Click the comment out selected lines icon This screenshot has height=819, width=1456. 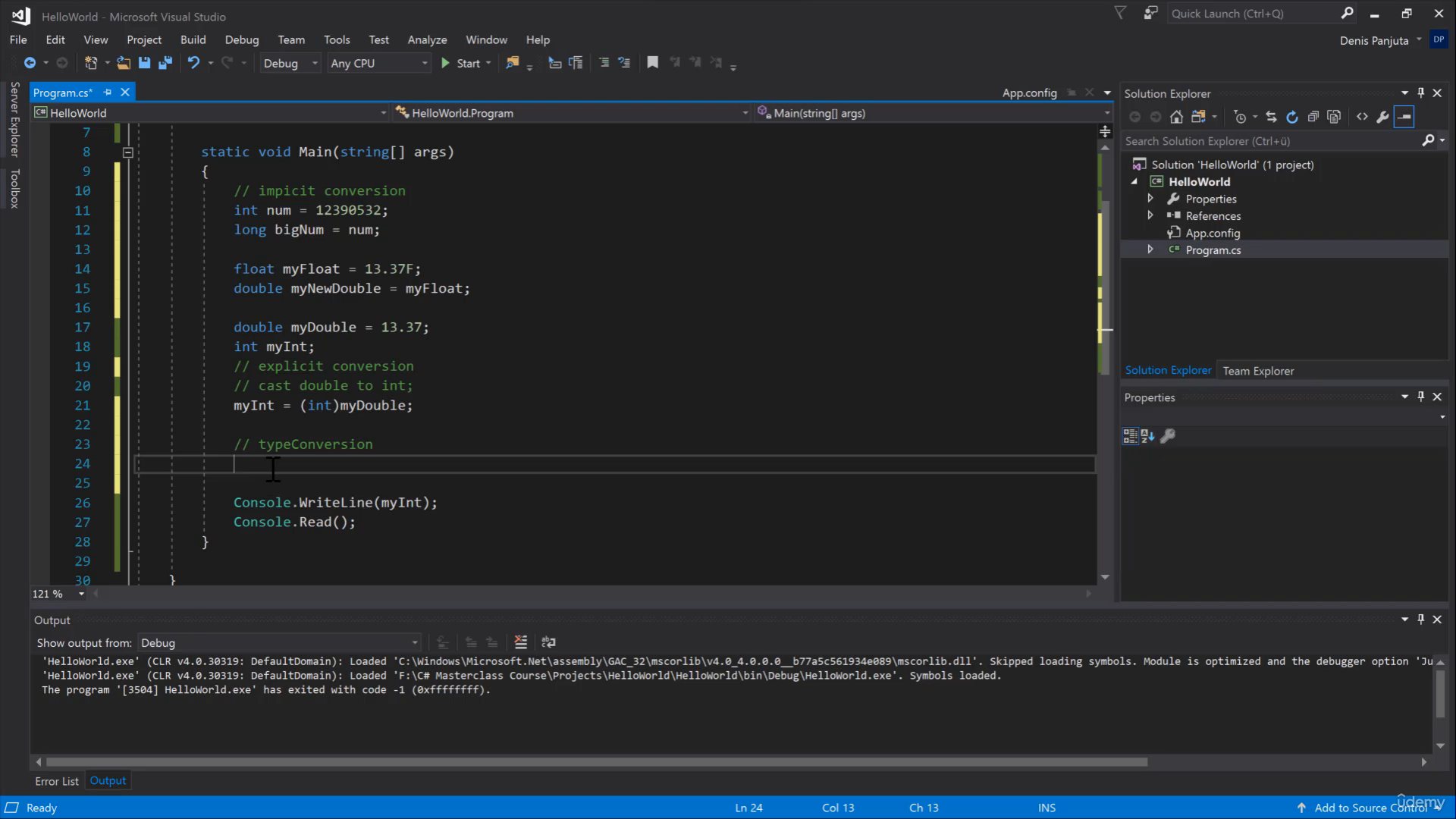[x=604, y=63]
